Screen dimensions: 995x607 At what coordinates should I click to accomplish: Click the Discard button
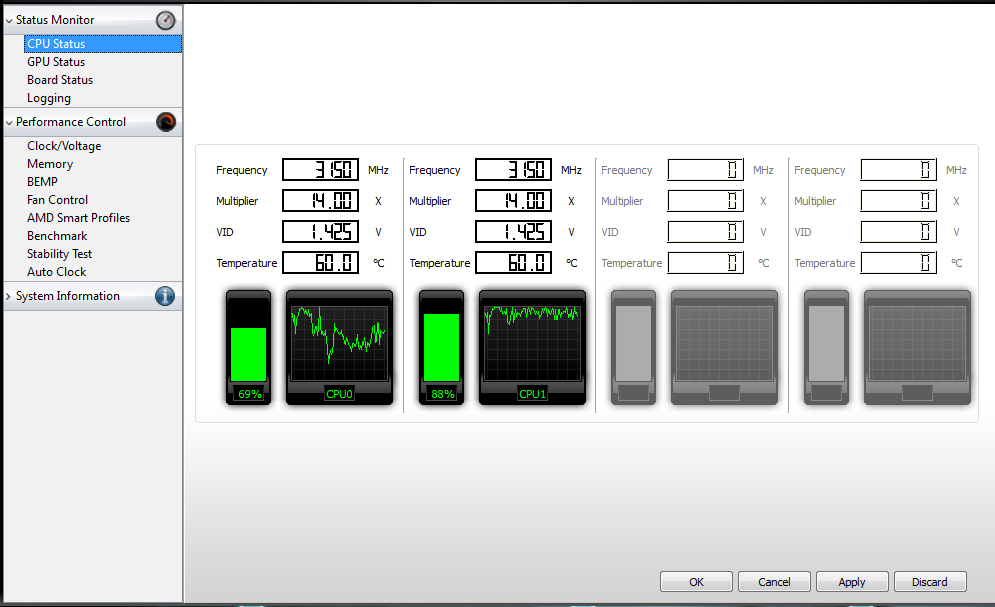930,582
